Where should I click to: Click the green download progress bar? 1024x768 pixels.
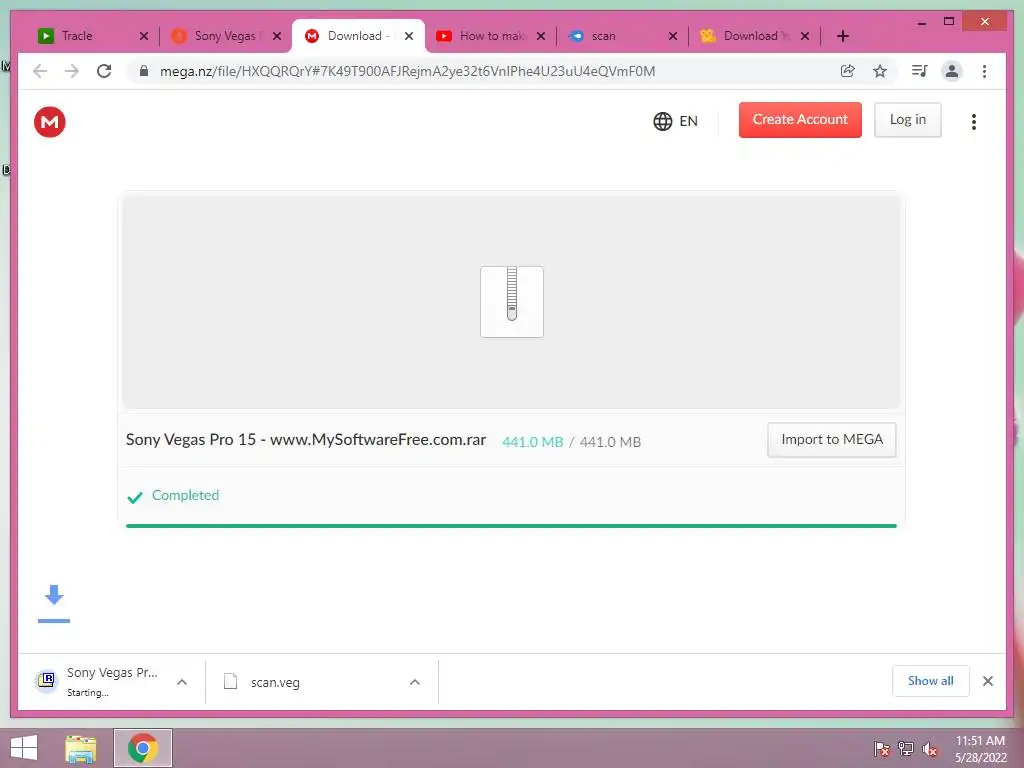click(511, 526)
